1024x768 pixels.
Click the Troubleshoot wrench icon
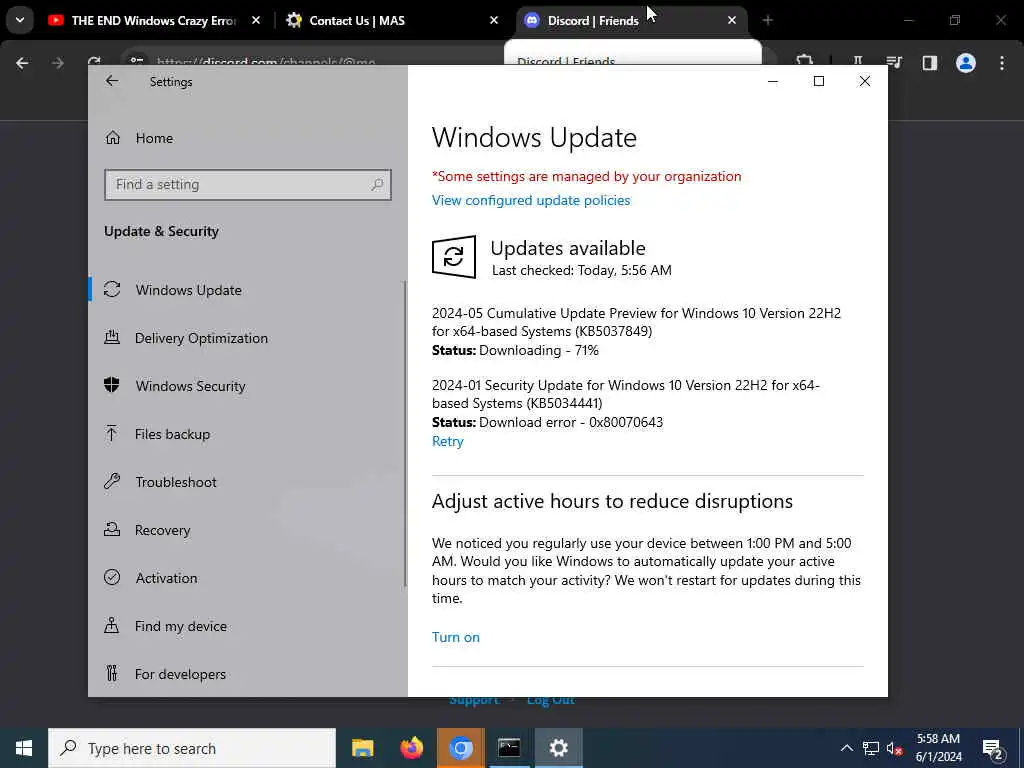tap(112, 481)
